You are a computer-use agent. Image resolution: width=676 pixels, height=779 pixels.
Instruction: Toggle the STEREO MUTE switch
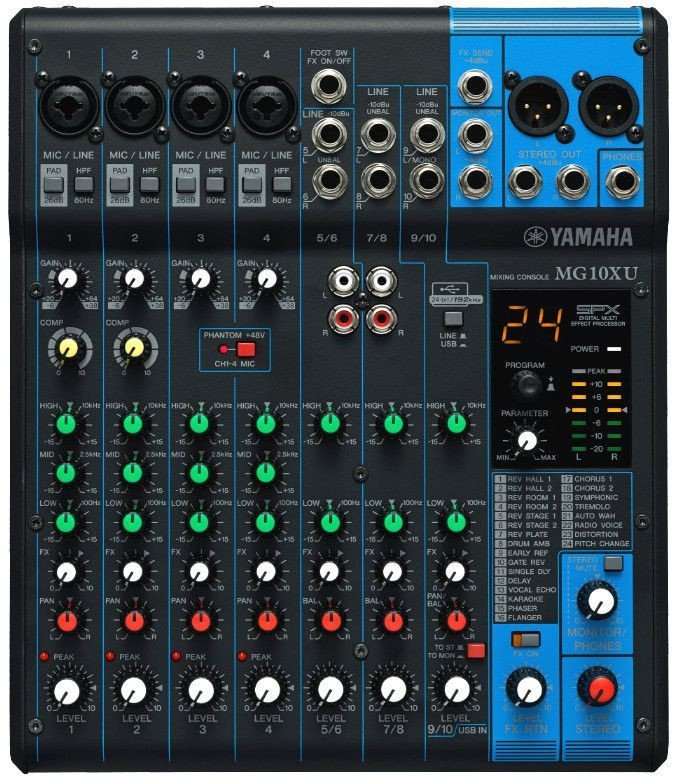[x=613, y=563]
